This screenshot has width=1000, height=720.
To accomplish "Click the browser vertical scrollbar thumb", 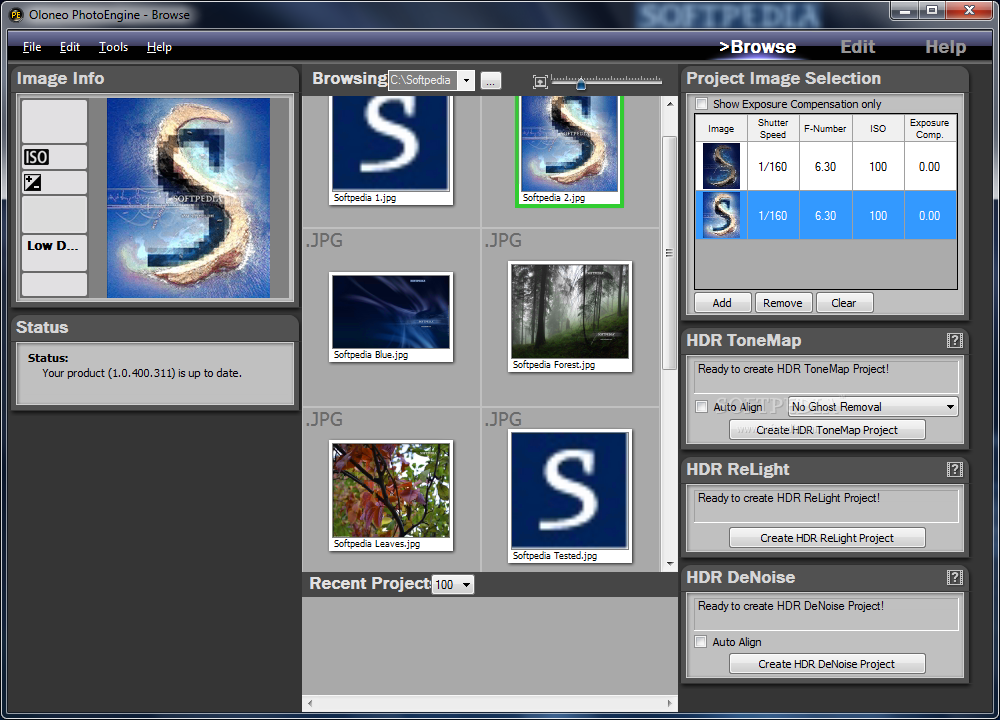I will point(669,253).
